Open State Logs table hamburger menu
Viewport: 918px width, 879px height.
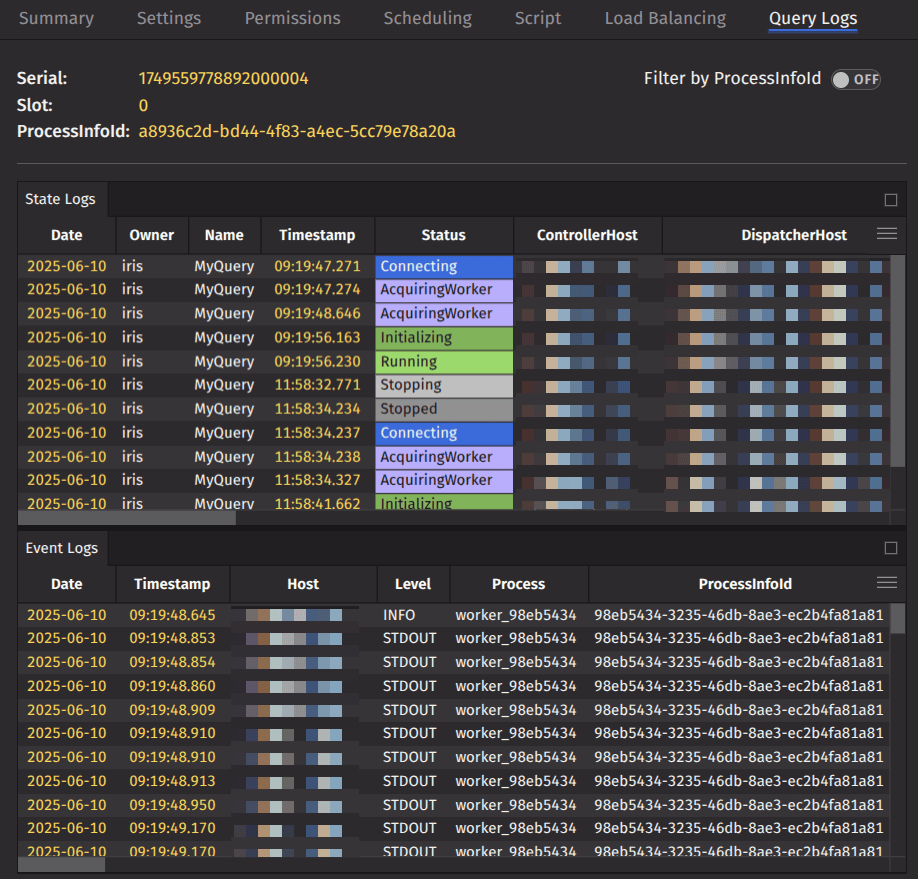[886, 234]
